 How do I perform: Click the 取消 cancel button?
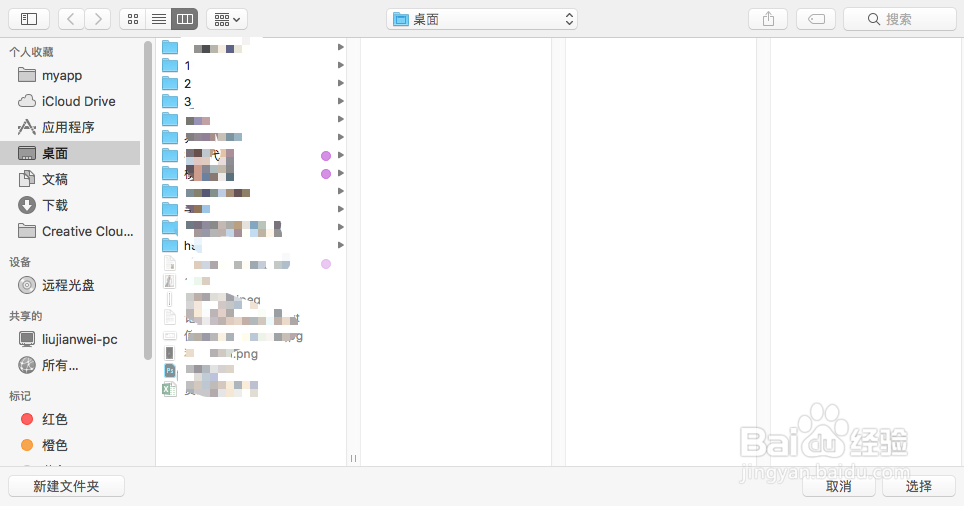839,486
